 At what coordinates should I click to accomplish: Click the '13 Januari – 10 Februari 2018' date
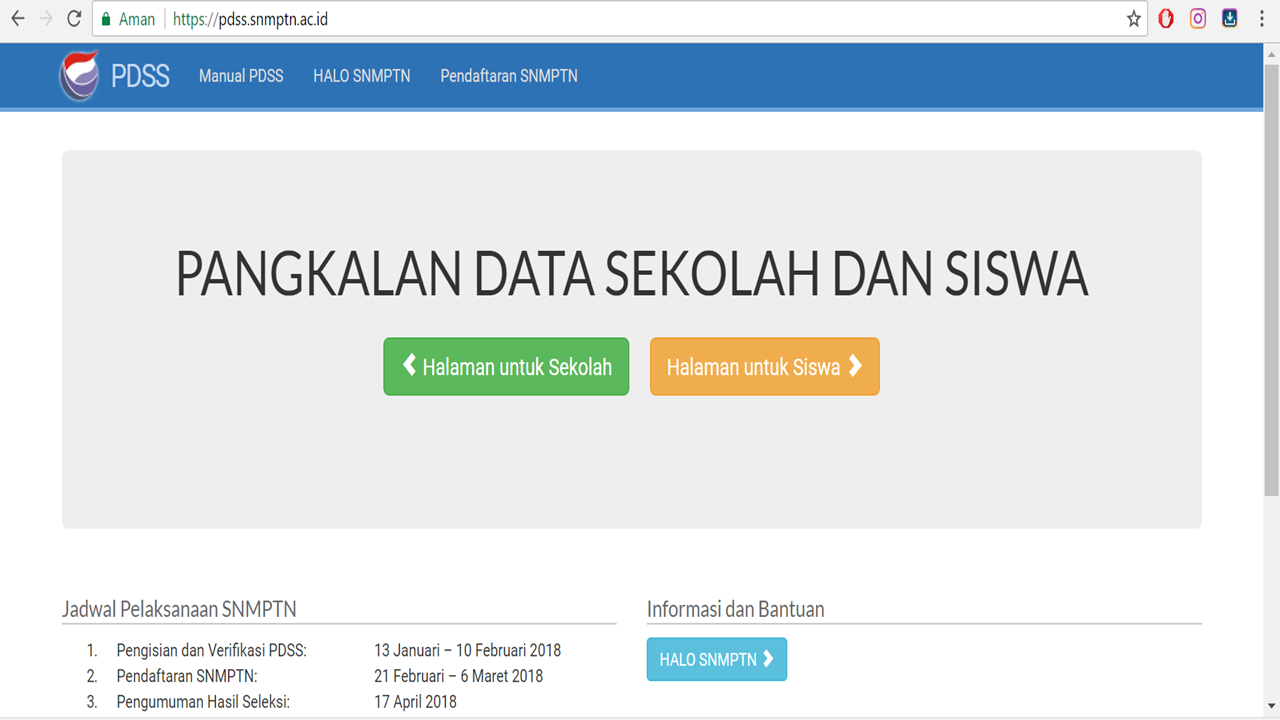pyautogui.click(x=467, y=651)
